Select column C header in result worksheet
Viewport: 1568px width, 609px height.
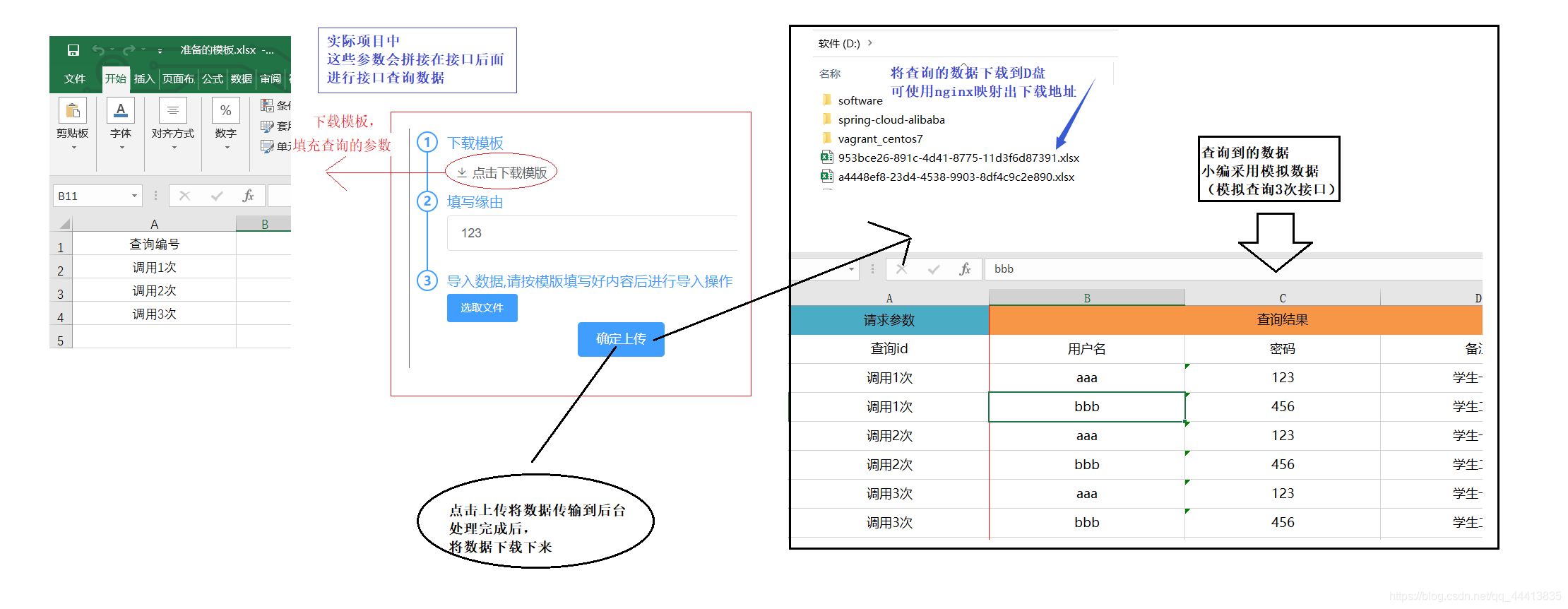click(1283, 298)
